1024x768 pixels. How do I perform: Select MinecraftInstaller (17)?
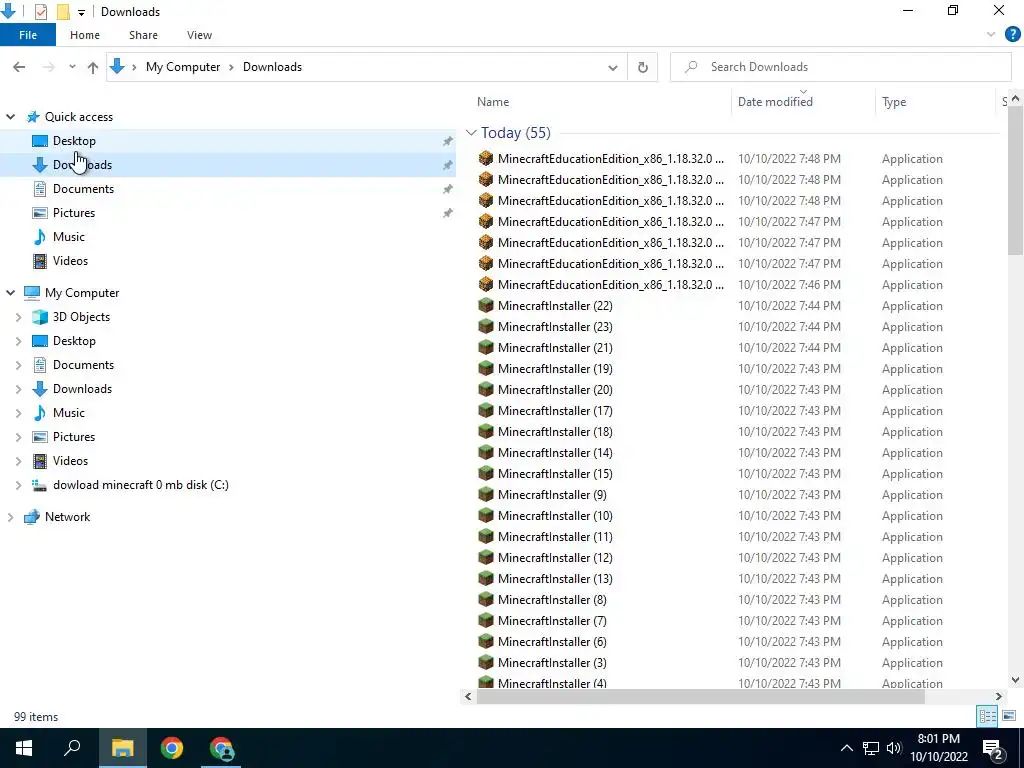tap(554, 411)
